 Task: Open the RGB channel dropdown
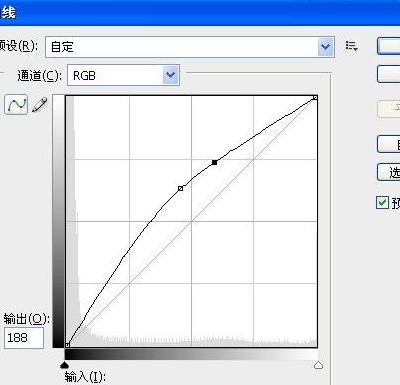point(123,75)
